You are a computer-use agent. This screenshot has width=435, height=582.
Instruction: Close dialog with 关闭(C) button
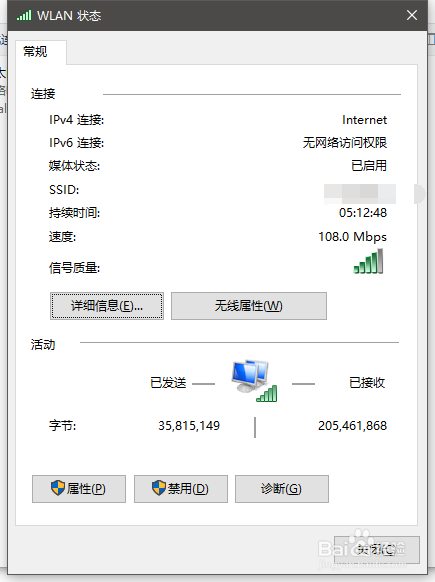coord(377,550)
